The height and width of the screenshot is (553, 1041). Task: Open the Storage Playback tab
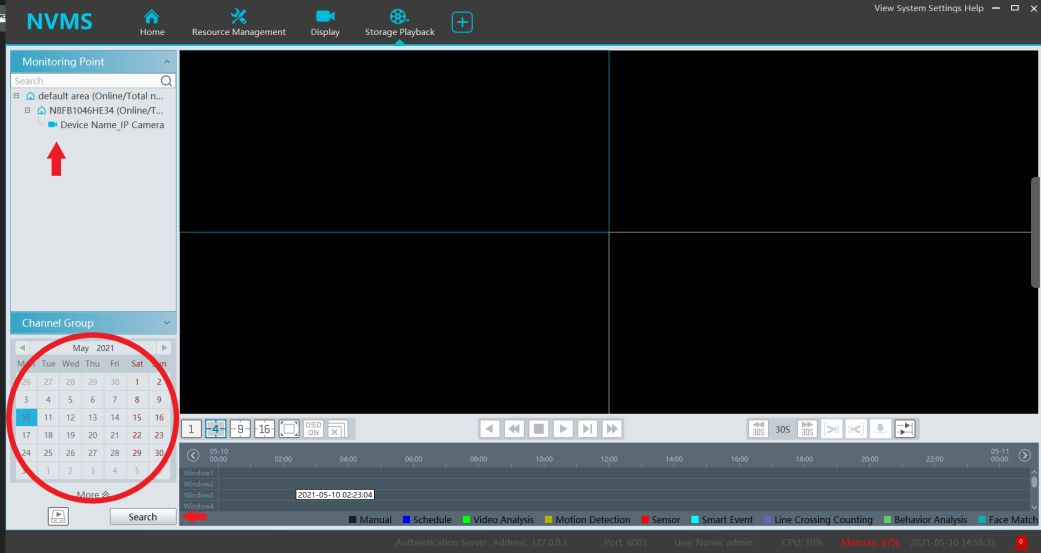399,22
